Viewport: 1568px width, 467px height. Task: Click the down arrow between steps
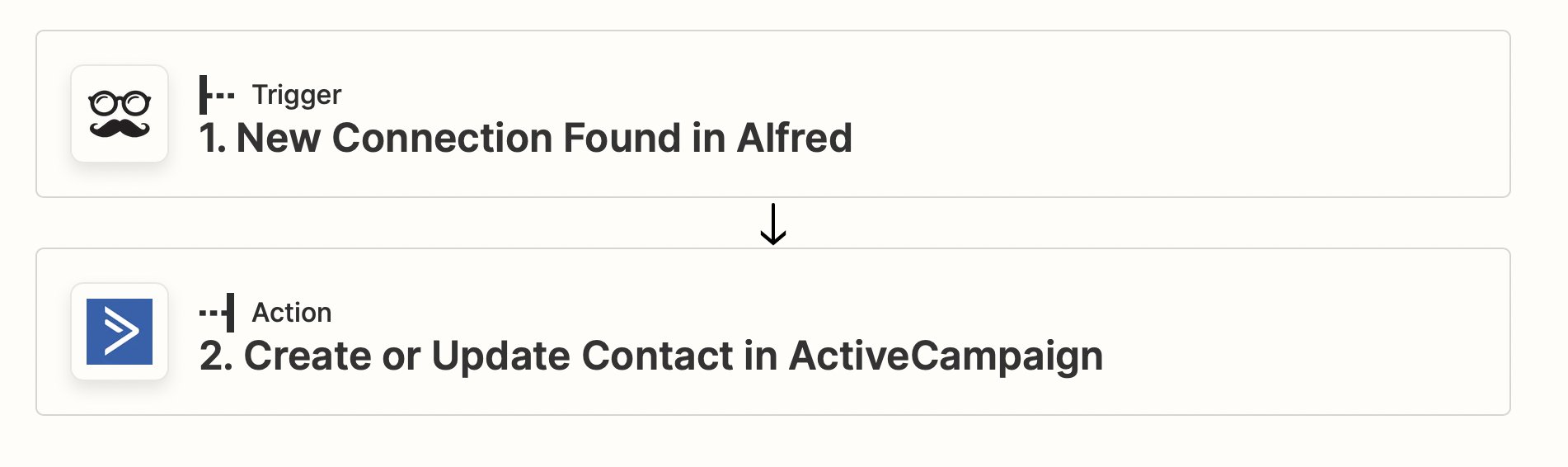click(772, 224)
